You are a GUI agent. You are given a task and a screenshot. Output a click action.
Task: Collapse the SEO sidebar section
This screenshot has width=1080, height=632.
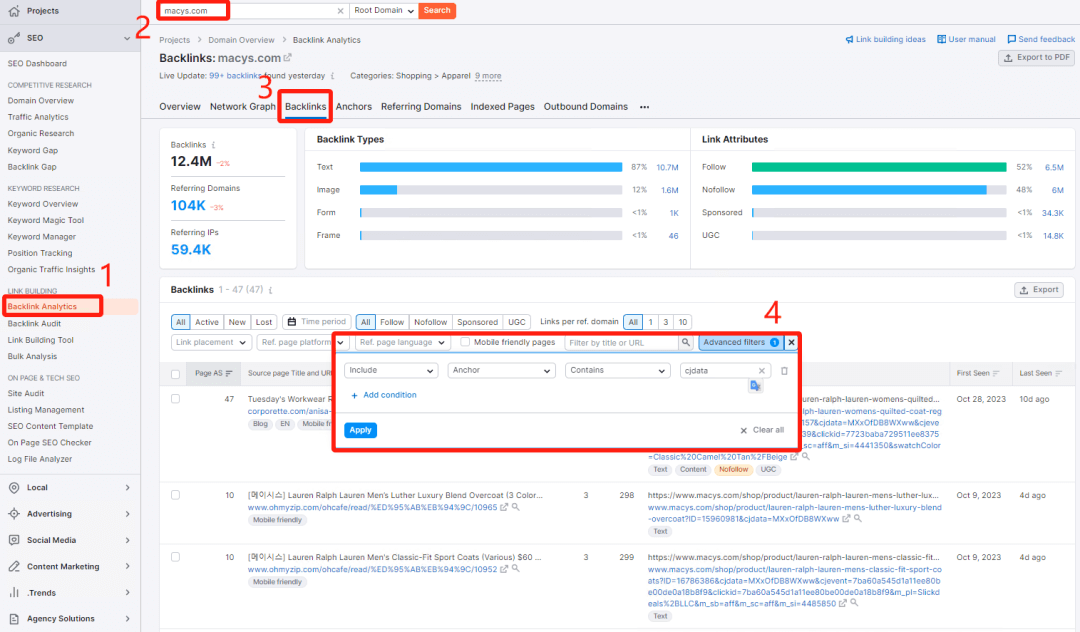[x=127, y=39]
